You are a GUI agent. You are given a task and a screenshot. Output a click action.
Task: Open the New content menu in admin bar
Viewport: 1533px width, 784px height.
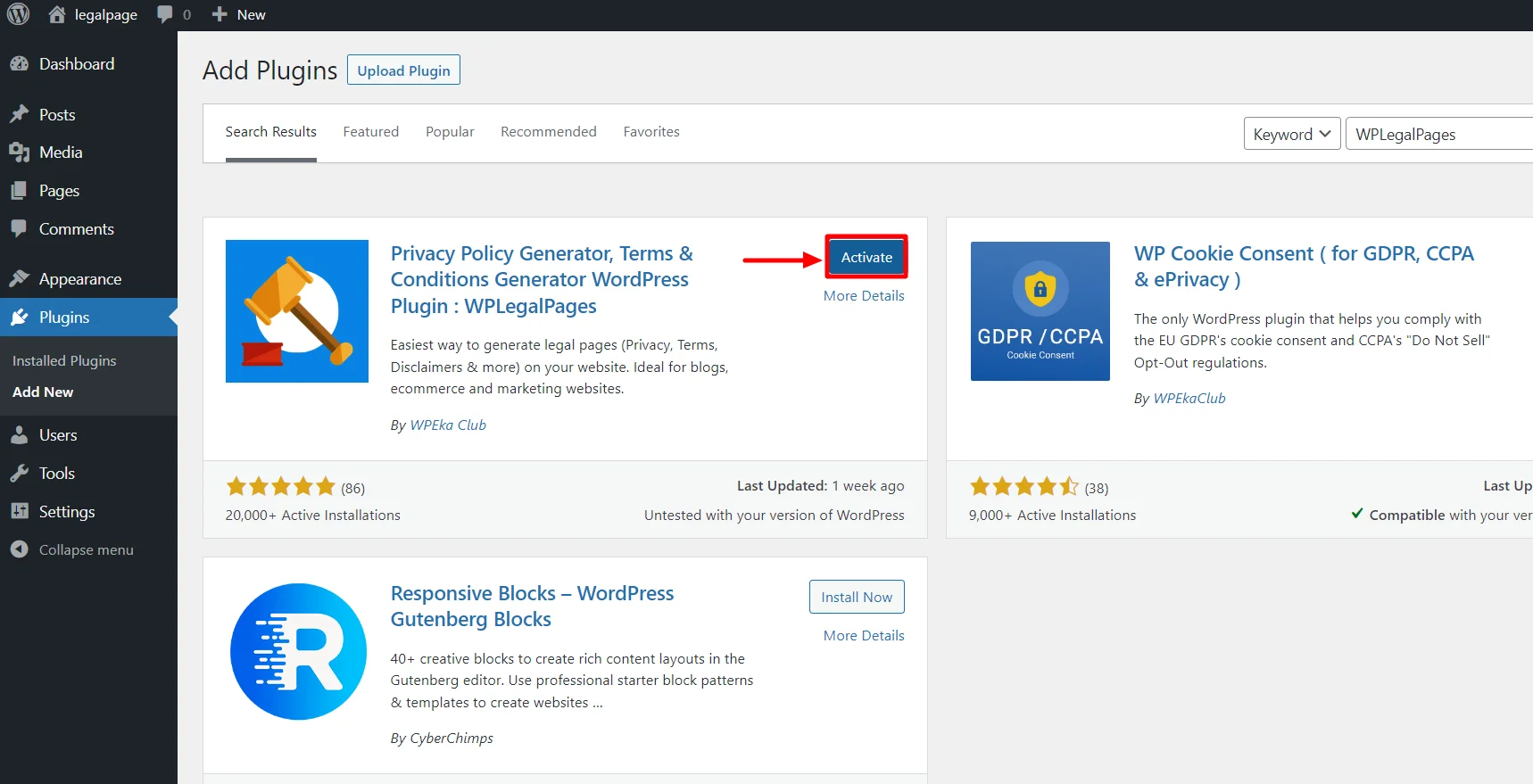click(x=239, y=14)
